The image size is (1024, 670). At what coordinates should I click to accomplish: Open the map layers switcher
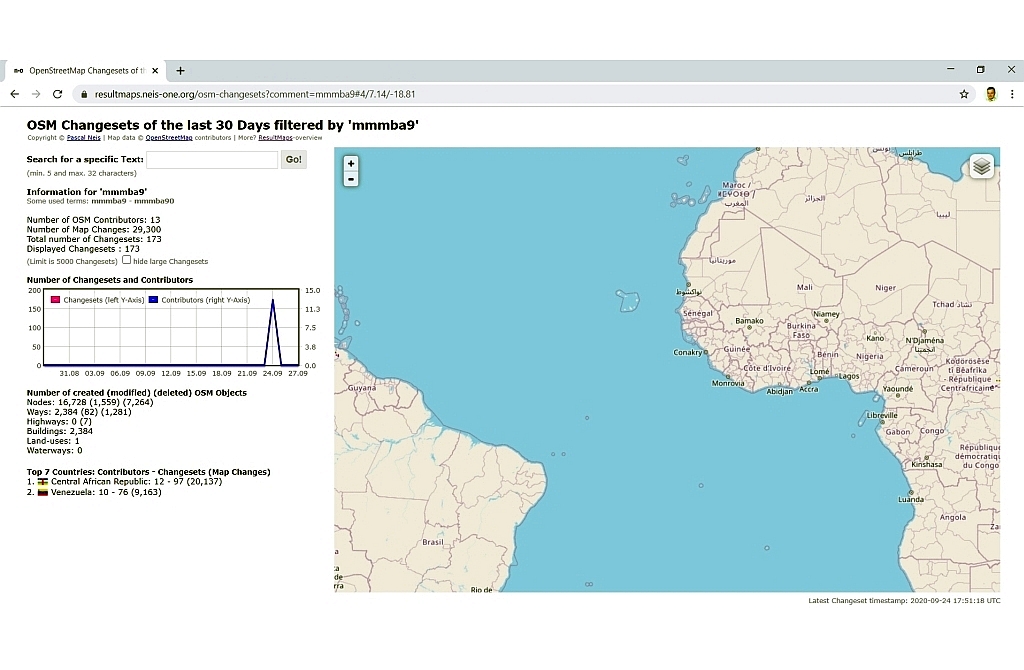point(981,167)
